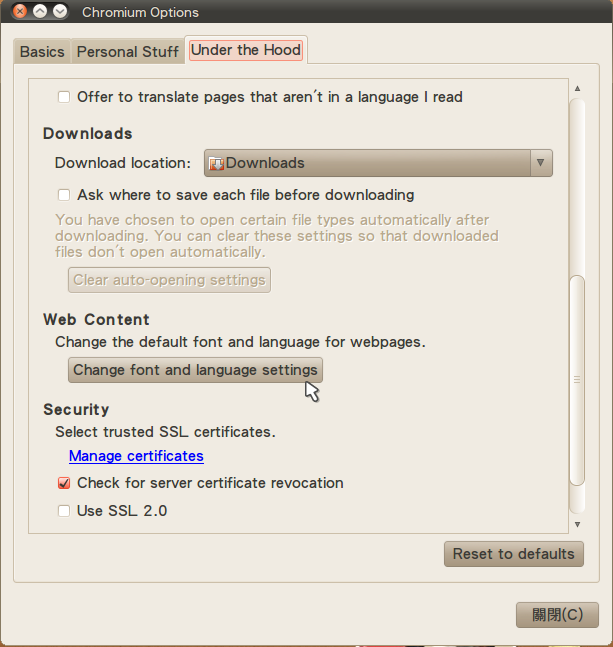Viewport: 613px width, 647px height.
Task: Click the vertical scrollbar thumb
Action: coord(577,380)
